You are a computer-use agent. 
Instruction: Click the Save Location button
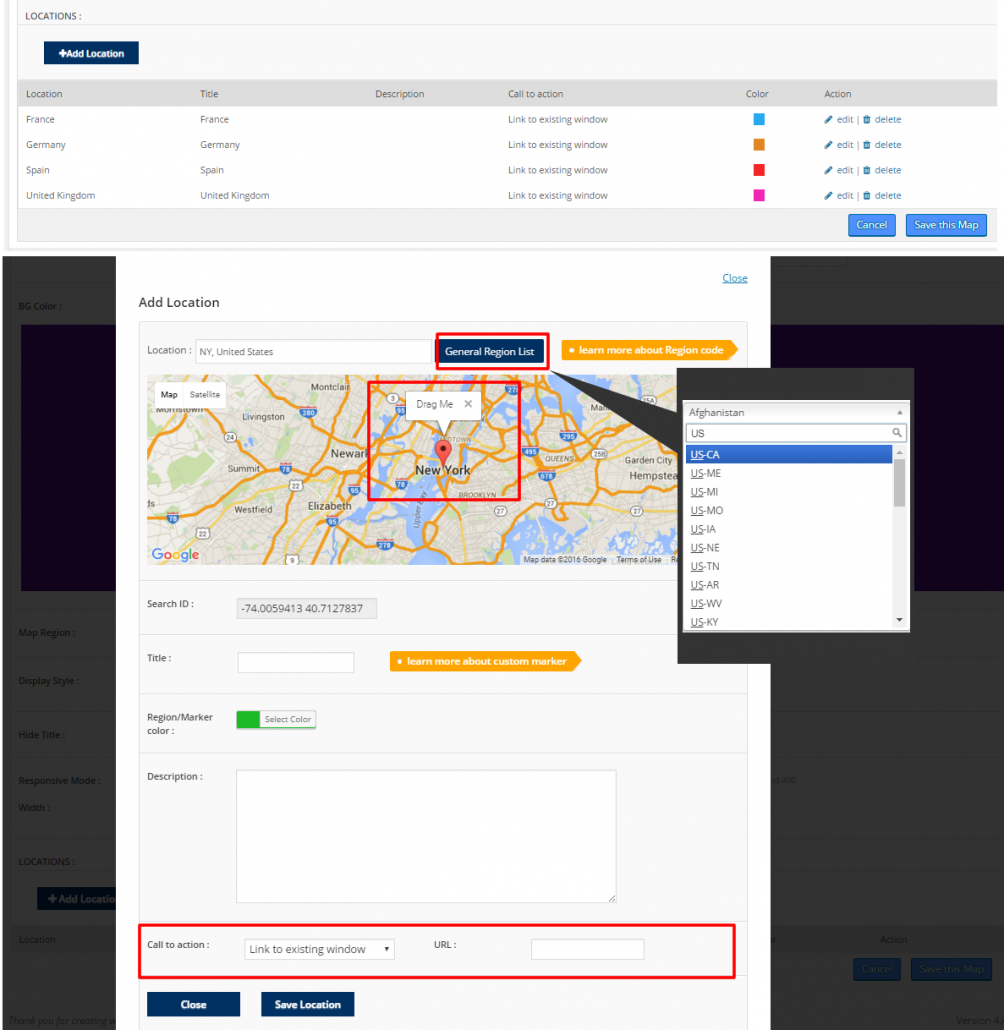(307, 1004)
